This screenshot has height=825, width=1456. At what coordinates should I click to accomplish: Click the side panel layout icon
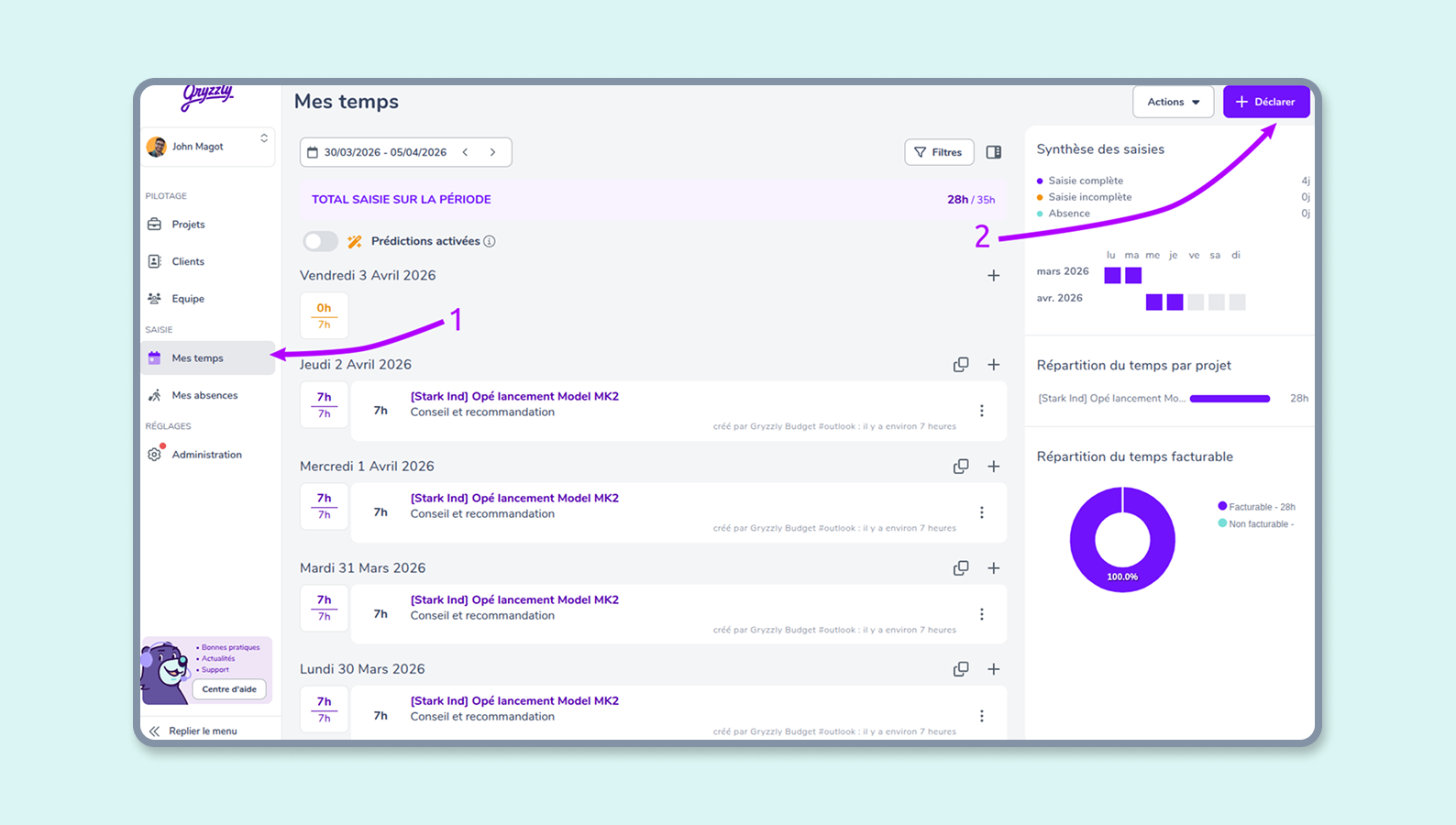pos(993,152)
